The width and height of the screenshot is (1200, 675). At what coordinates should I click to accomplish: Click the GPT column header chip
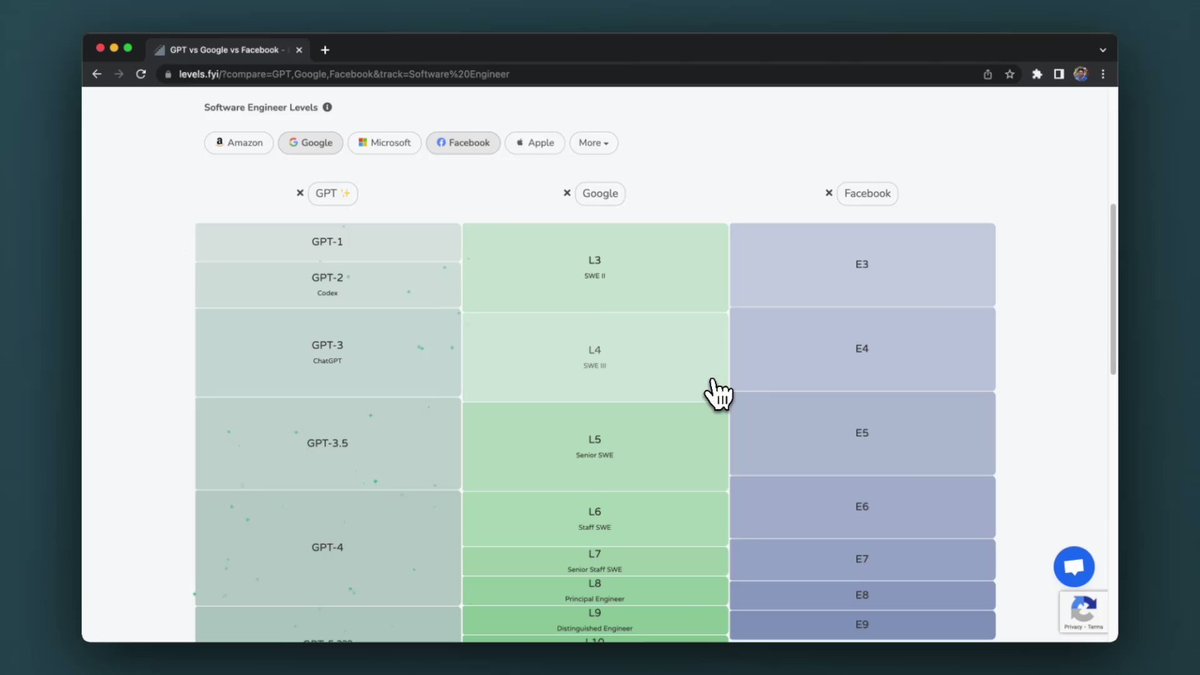pyautogui.click(x=333, y=193)
